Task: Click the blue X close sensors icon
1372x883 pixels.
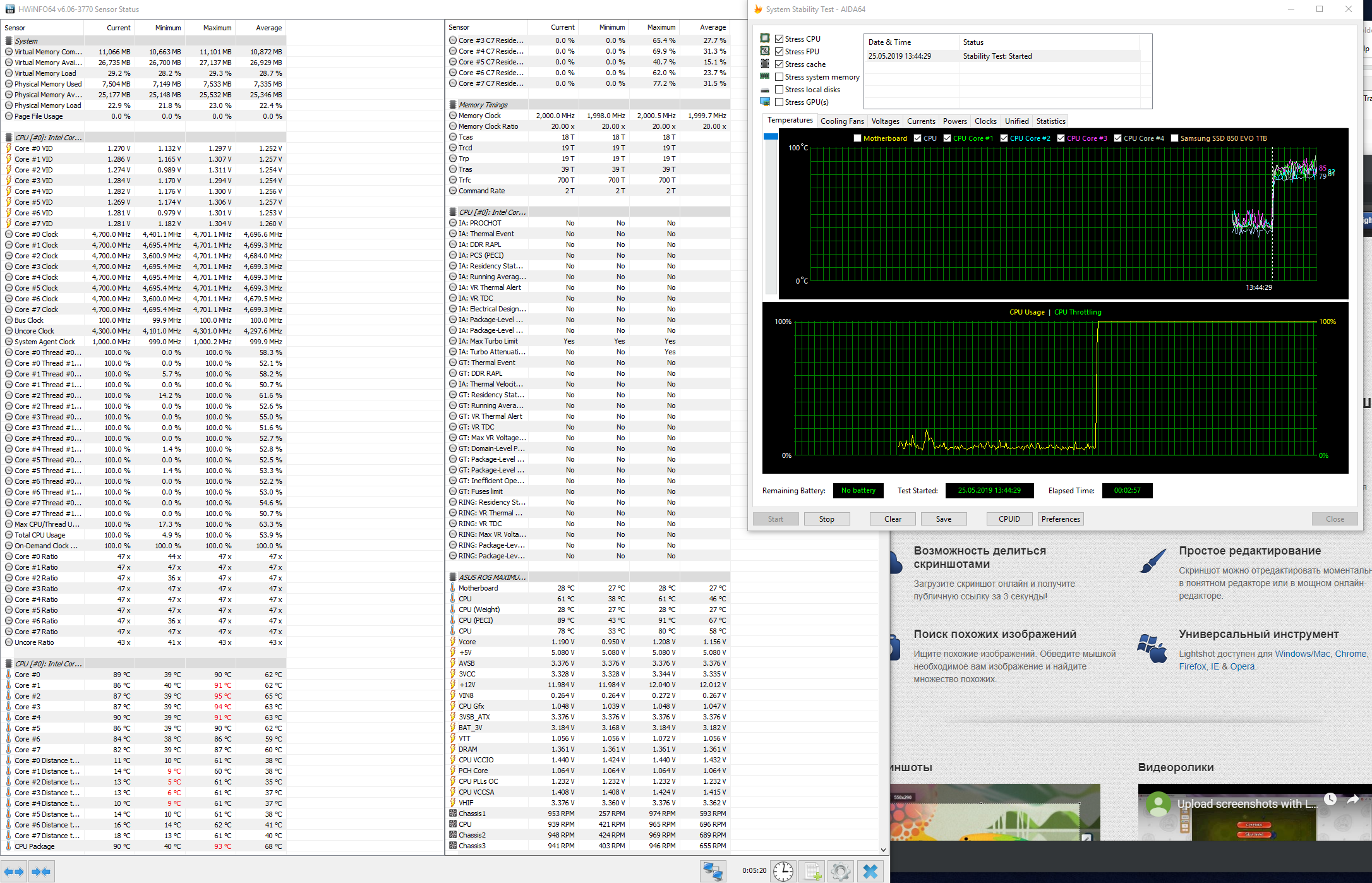Action: pyautogui.click(x=870, y=872)
